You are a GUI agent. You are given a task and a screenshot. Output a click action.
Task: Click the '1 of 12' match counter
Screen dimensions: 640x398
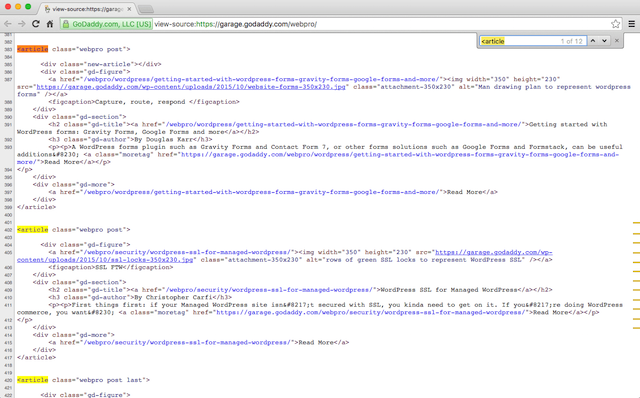[571, 41]
